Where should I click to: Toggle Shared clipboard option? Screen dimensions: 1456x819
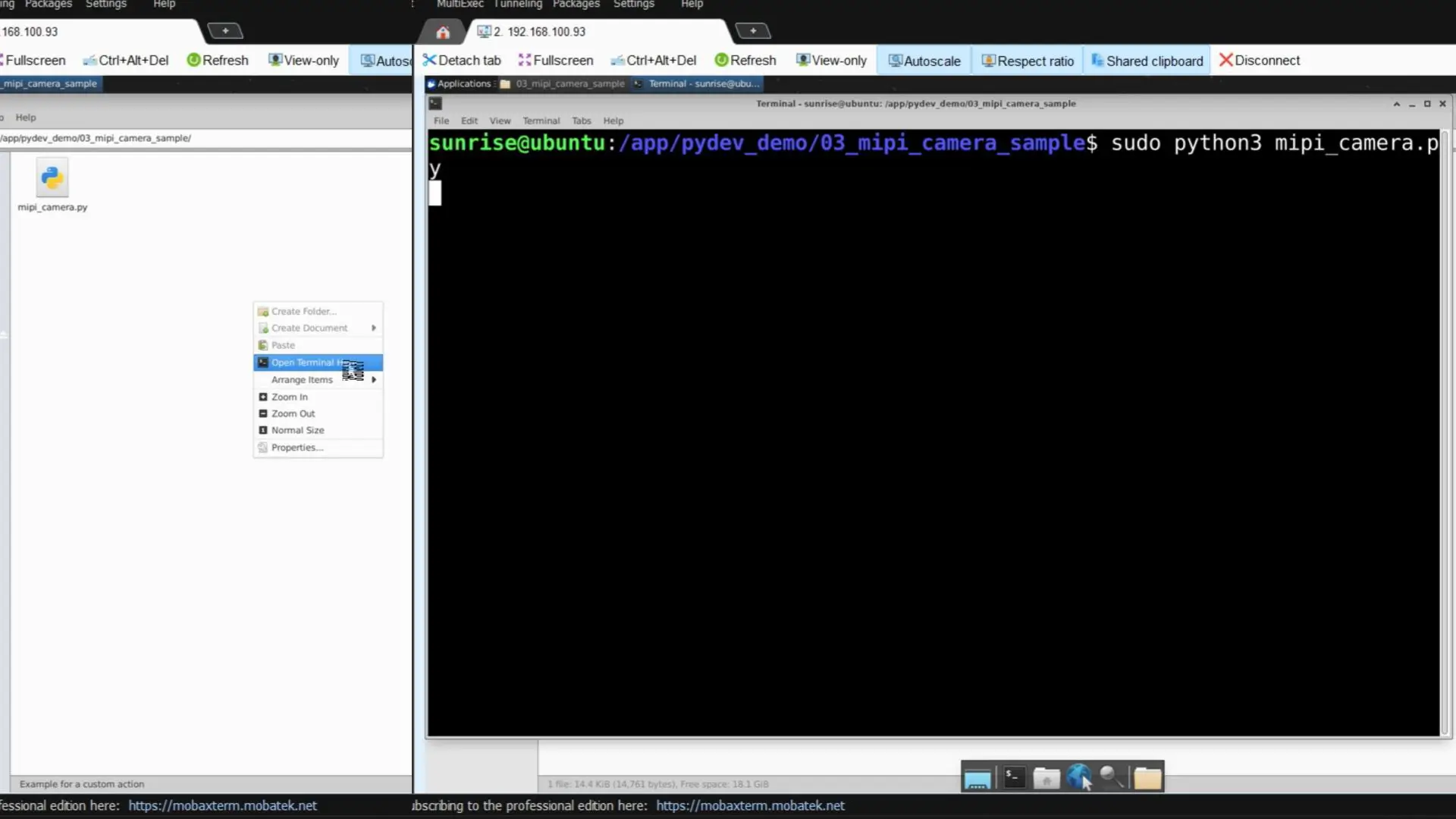click(1147, 61)
